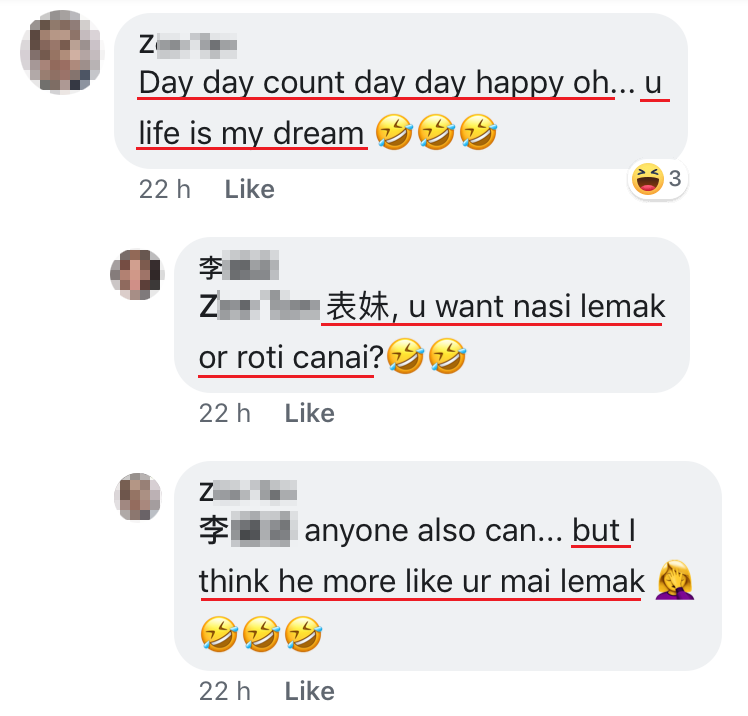
Task: Open the avatar beside the "nasi lemak" reply
Action: point(136,274)
